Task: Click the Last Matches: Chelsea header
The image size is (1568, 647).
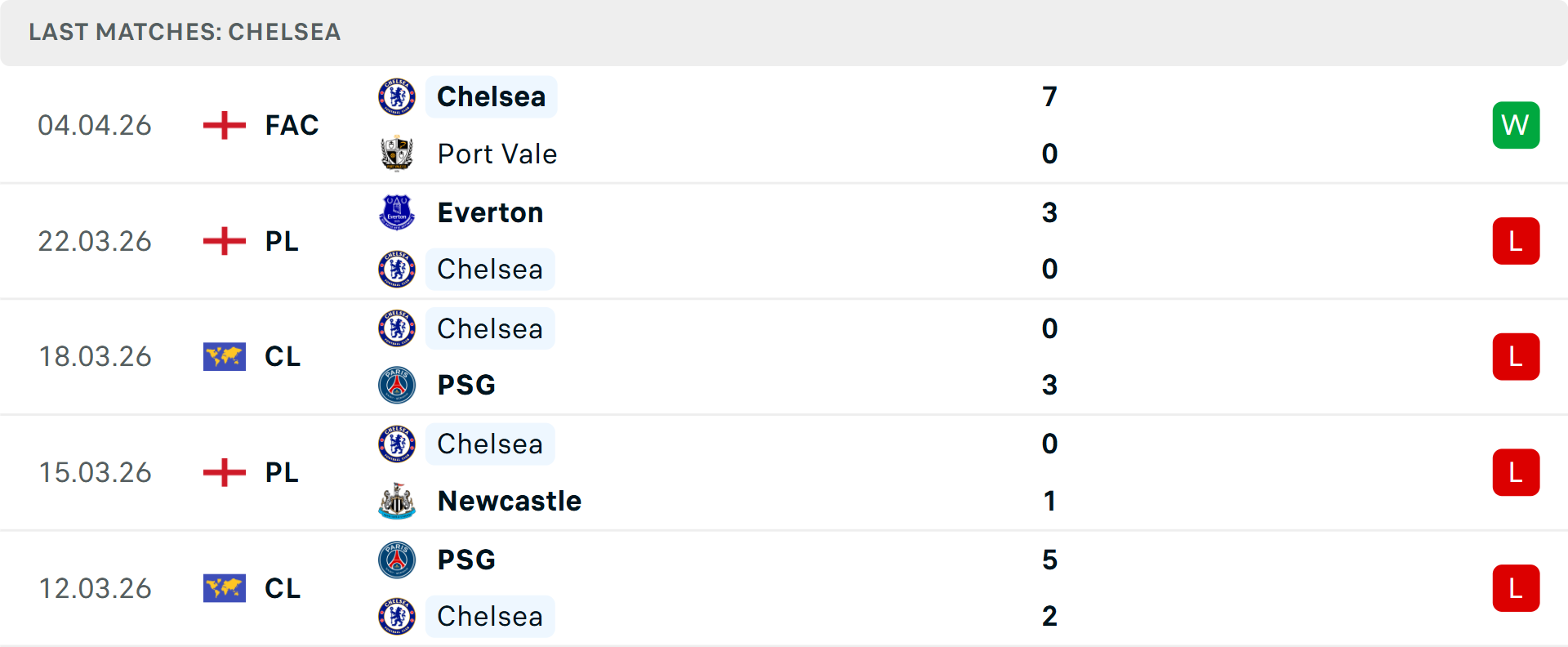Action: [x=185, y=32]
